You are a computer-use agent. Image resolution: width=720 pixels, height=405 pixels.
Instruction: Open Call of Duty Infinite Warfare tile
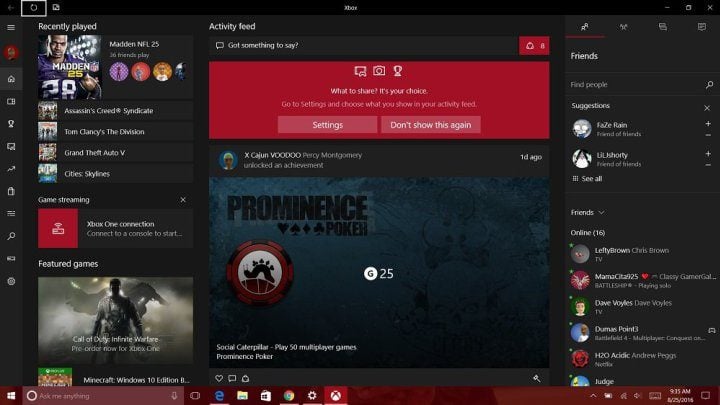tap(115, 321)
